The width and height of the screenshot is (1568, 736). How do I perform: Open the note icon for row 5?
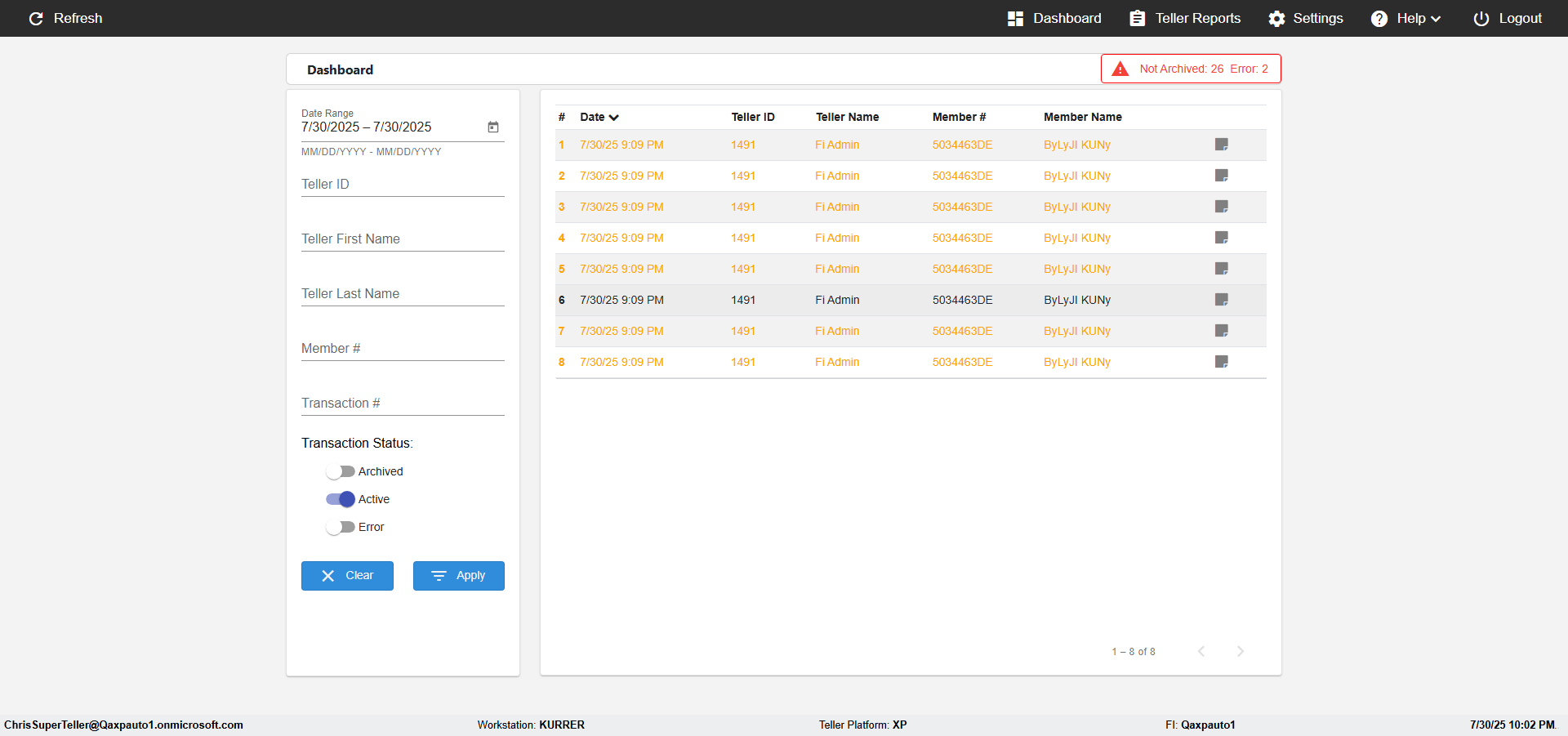1222,269
